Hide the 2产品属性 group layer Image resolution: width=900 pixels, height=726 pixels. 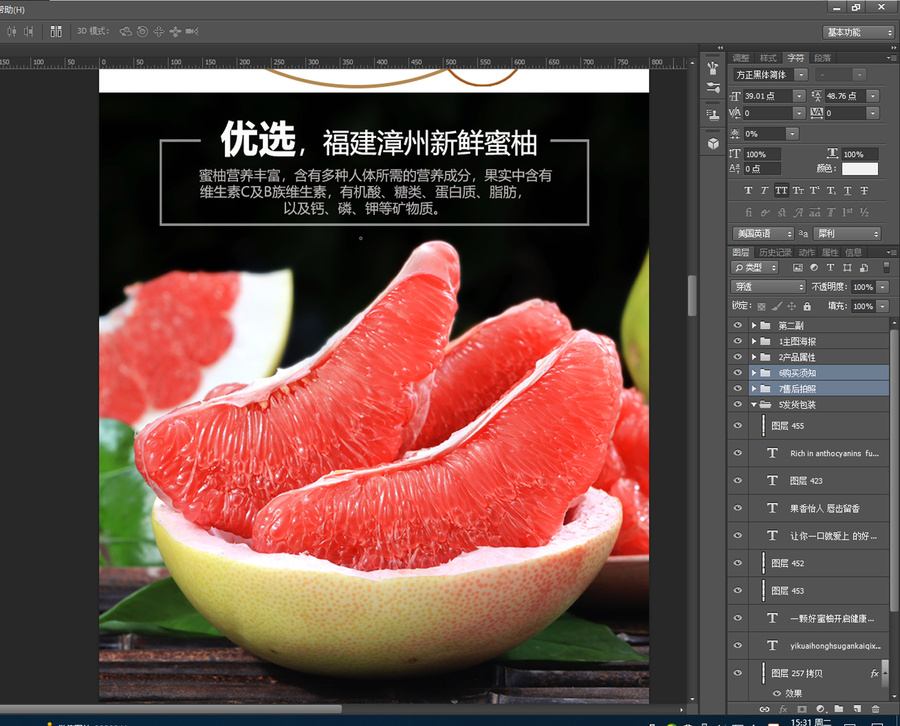(x=738, y=357)
